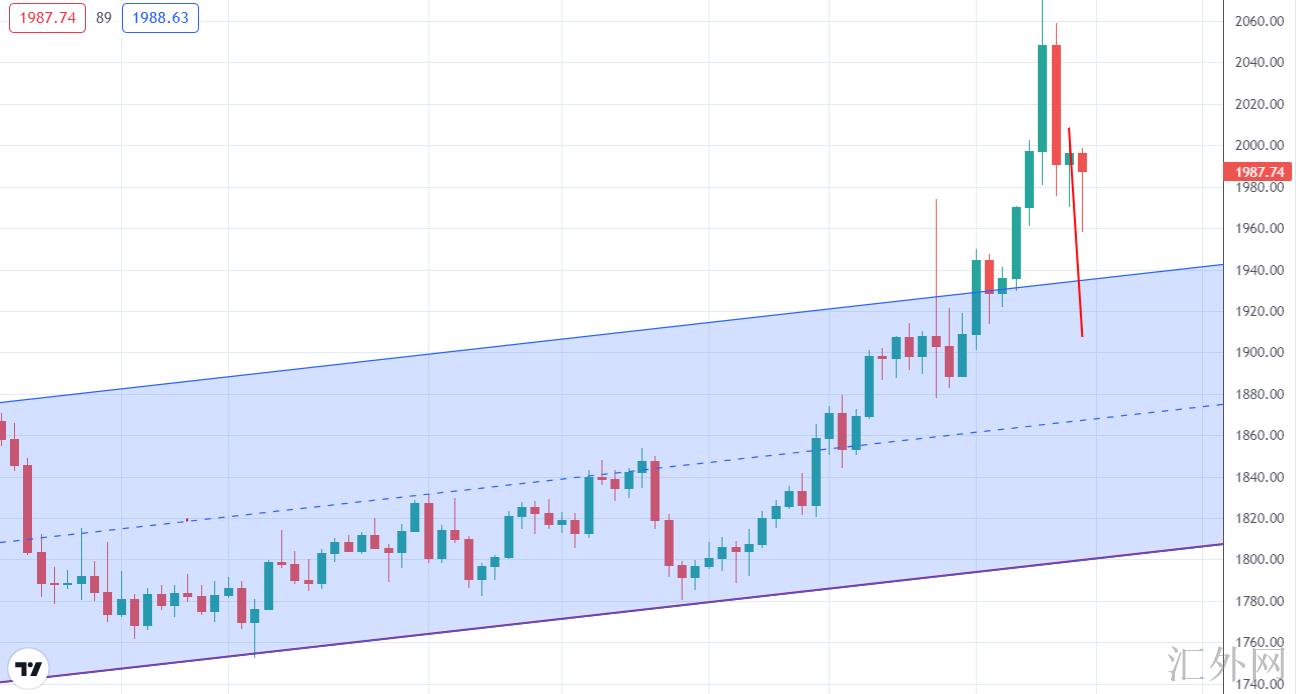This screenshot has height=694, width=1296.
Task: Click the large red candle after the peak
Action: 1056,105
